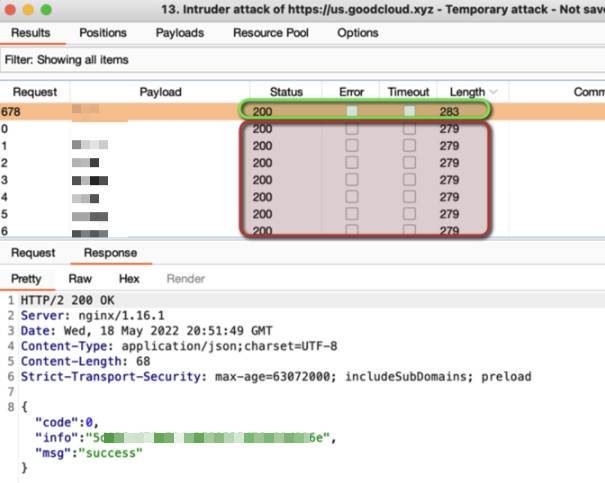The width and height of the screenshot is (605, 483).
Task: Sort by the Error column header
Action: tap(351, 92)
